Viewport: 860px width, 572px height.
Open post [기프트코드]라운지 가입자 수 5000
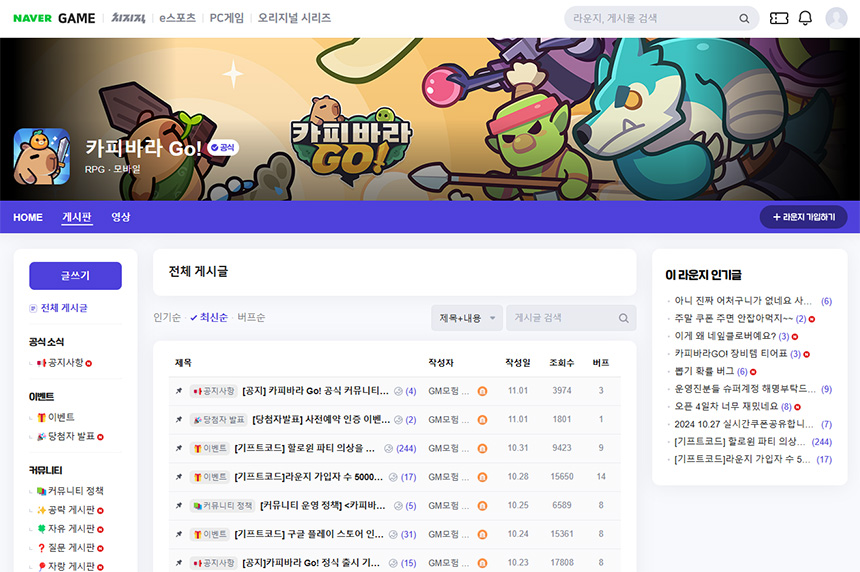pyautogui.click(x=308, y=477)
